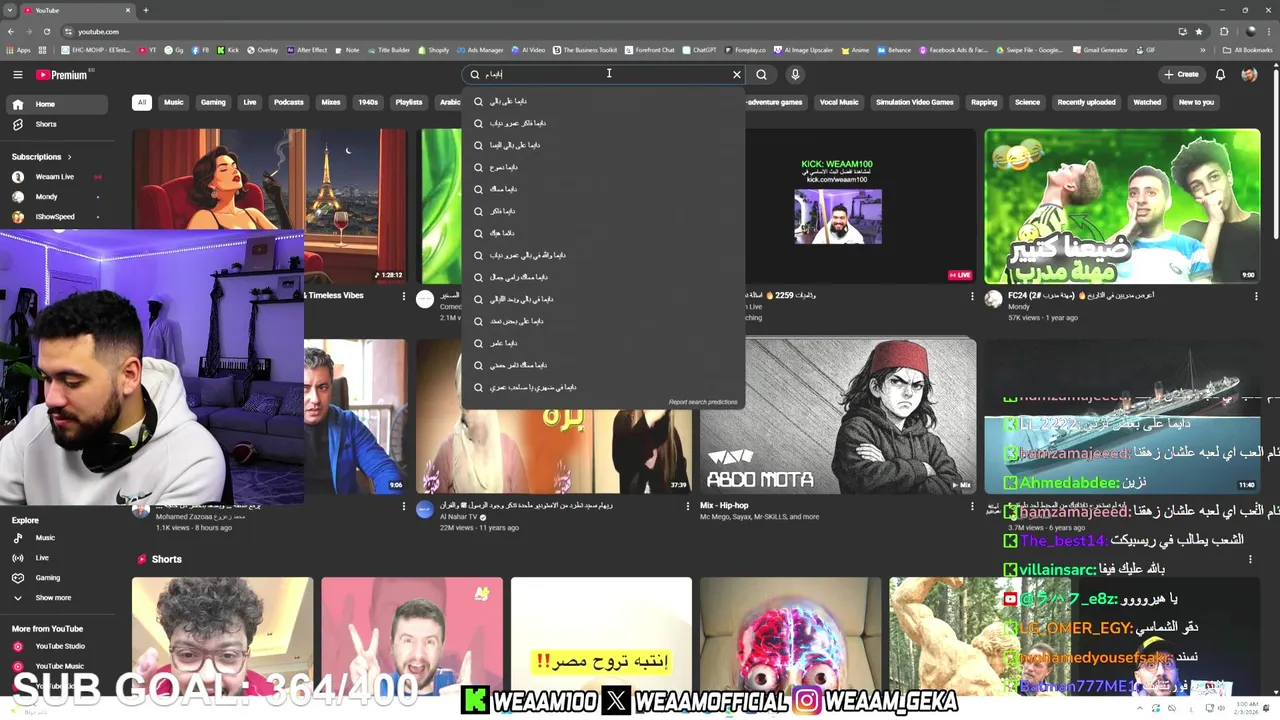Image resolution: width=1280 pixels, height=720 pixels.
Task: Click the YouTube Premium logo
Action: pyautogui.click(x=62, y=75)
